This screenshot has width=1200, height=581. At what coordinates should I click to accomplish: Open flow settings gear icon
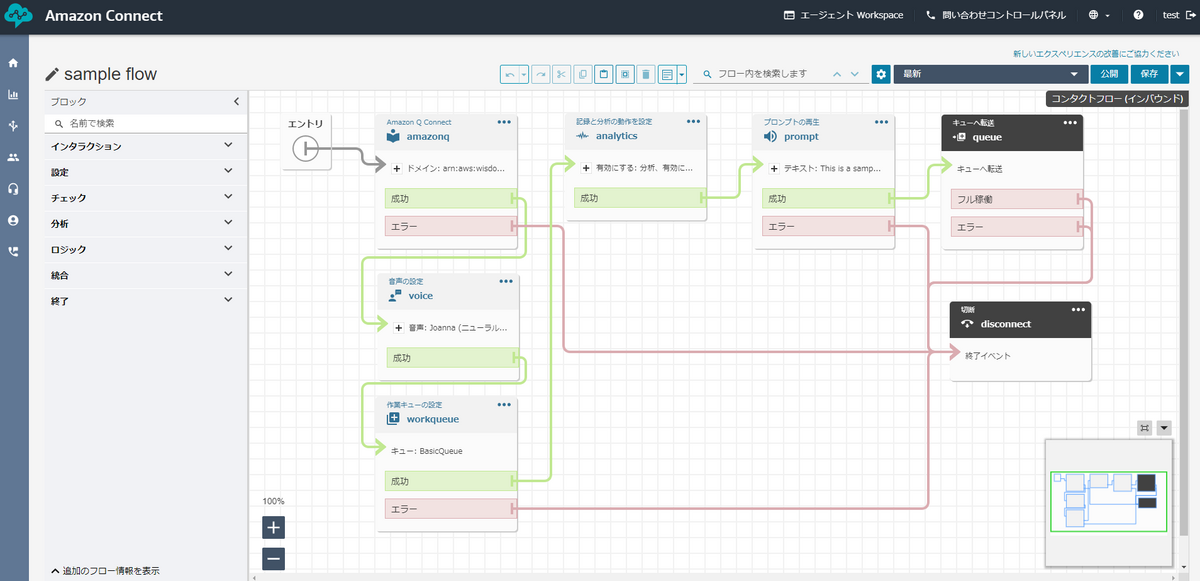pos(881,74)
